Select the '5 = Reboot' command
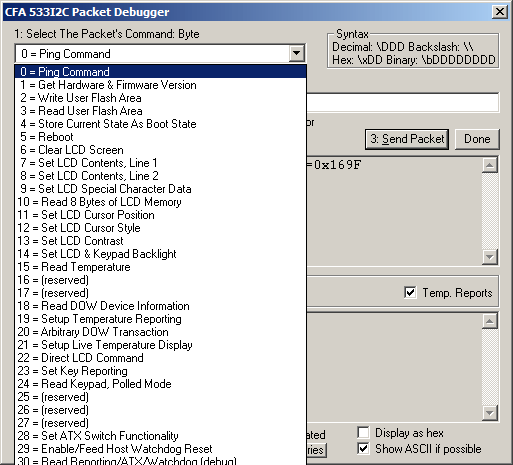Viewport: 513px width, 465px height. pos(160,137)
